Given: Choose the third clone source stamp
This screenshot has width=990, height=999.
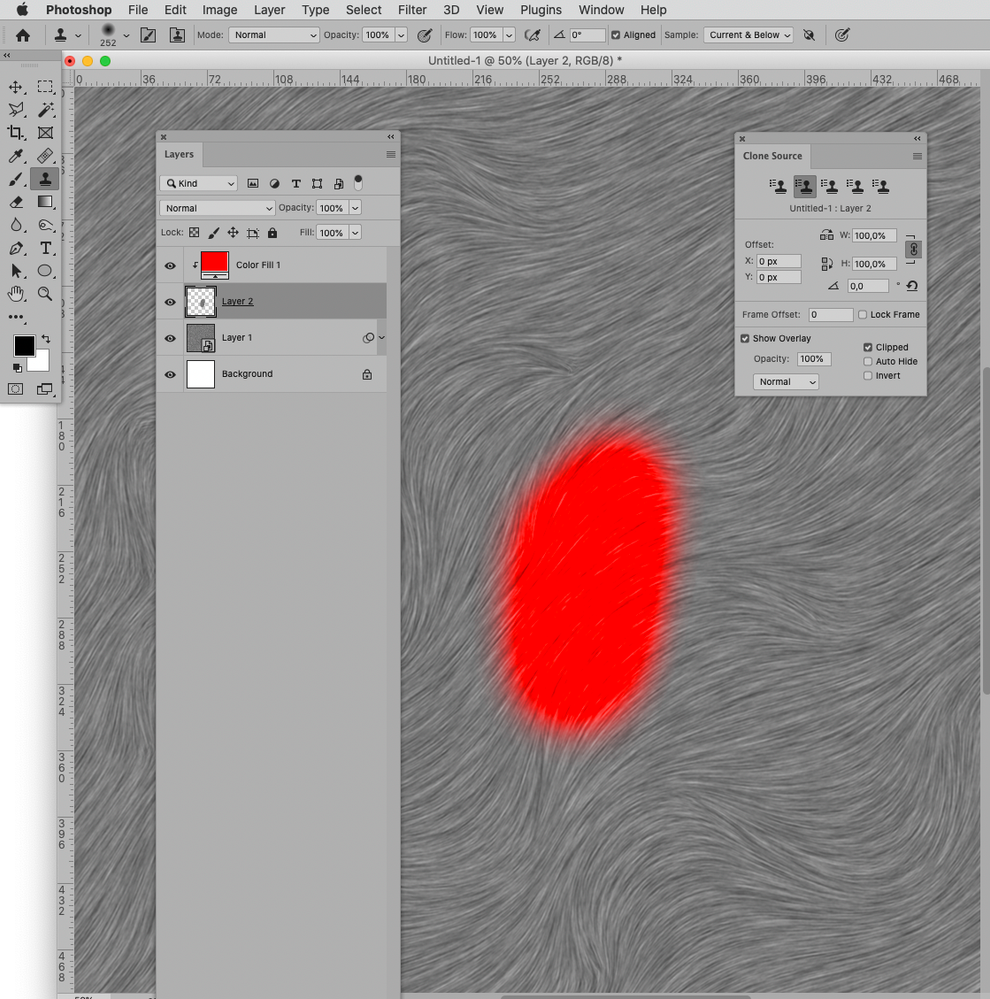Looking at the screenshot, I should [829, 186].
